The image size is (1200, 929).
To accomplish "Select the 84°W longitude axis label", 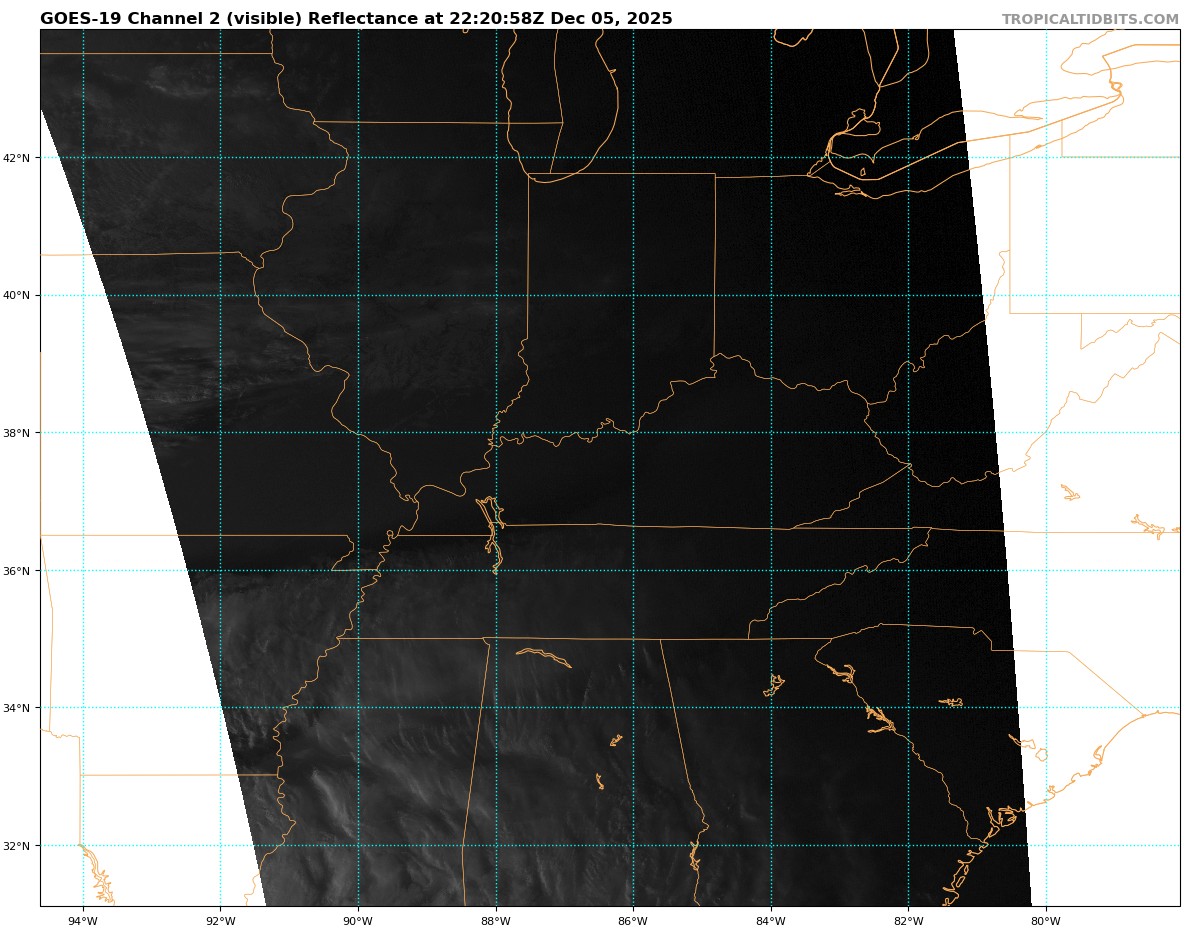I will (x=771, y=921).
